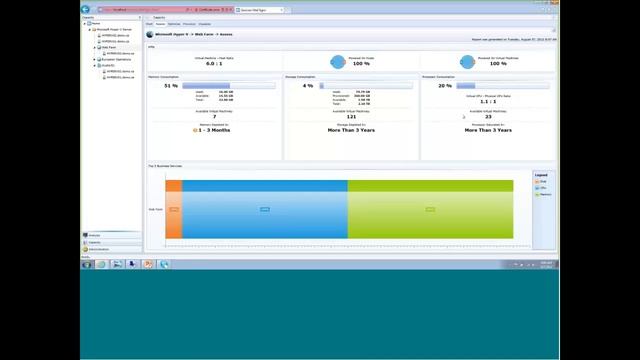Collapse the Microsoft Hyper-V Server node
Image resolution: width=640 pixels, height=360 pixels.
[x=90, y=30]
